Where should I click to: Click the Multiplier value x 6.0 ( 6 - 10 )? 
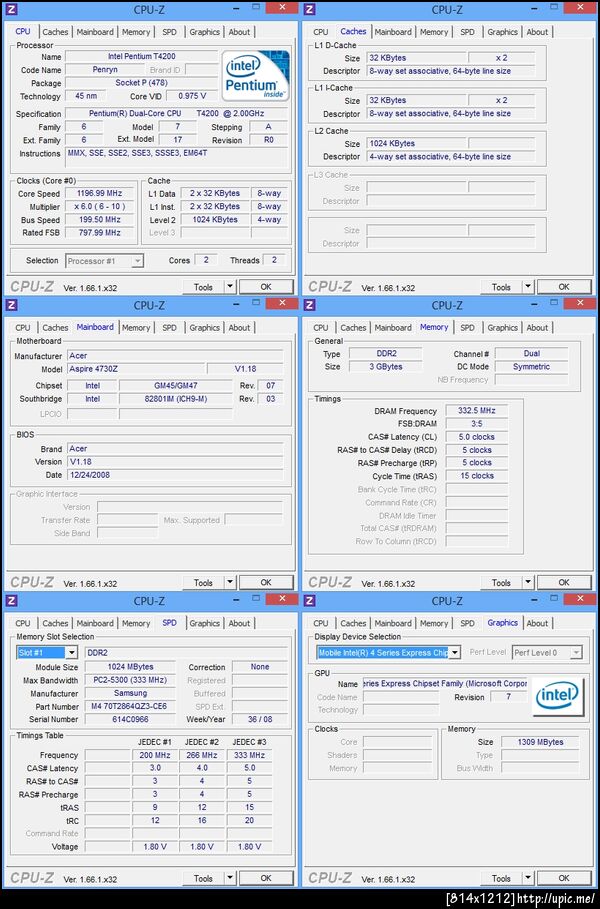click(x=100, y=207)
